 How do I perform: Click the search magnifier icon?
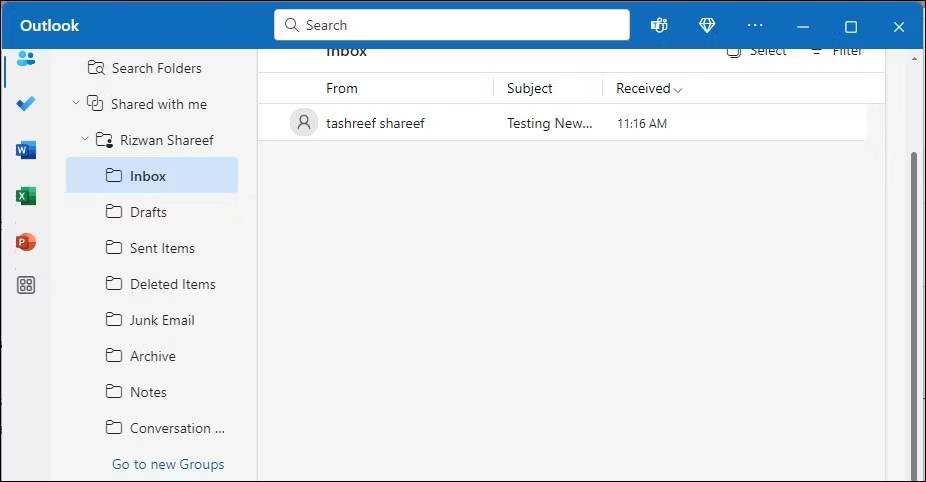click(x=292, y=25)
